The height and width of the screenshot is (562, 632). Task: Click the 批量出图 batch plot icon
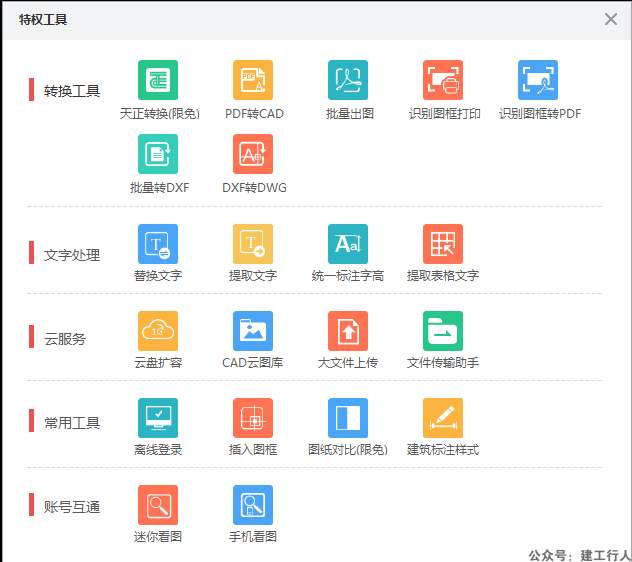pyautogui.click(x=348, y=80)
